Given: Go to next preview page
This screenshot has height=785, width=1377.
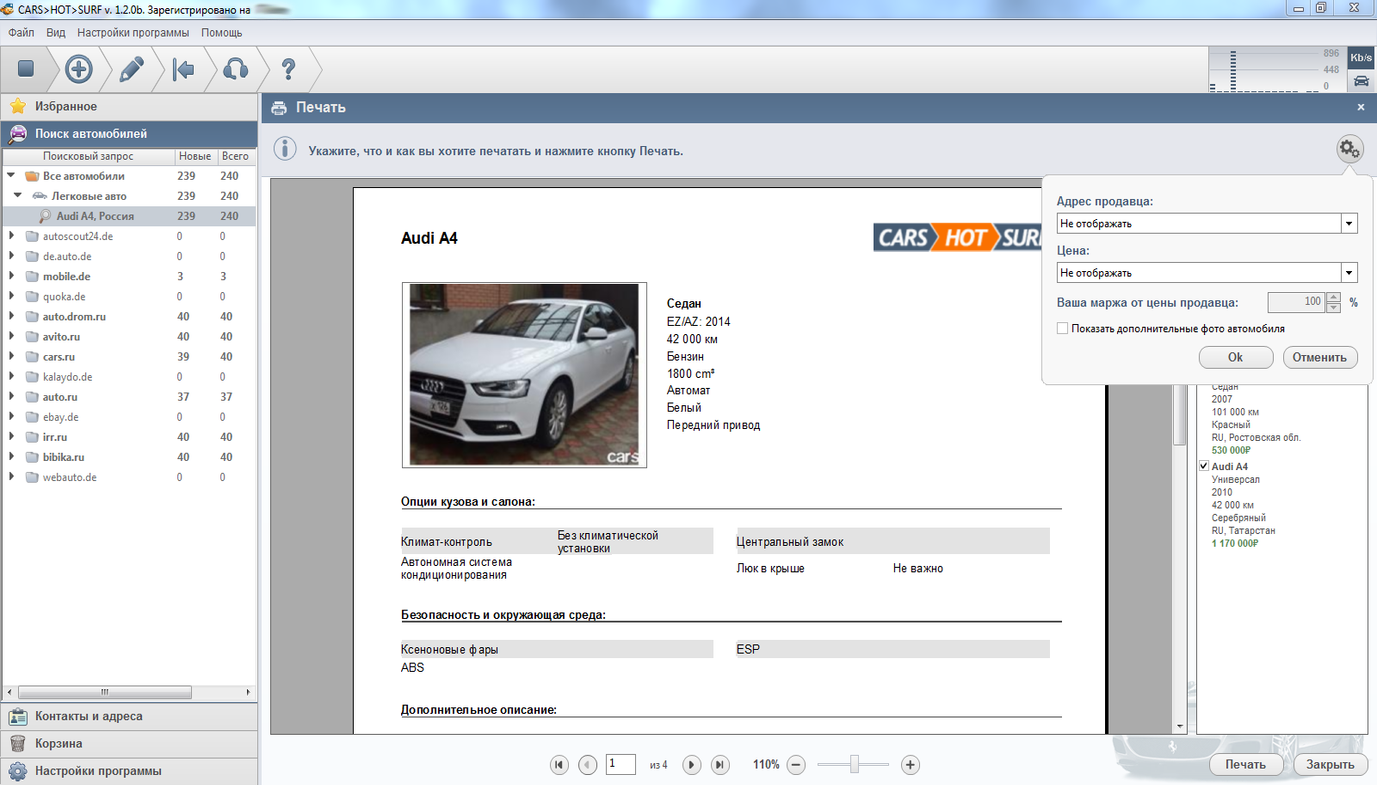Looking at the screenshot, I should click(691, 764).
